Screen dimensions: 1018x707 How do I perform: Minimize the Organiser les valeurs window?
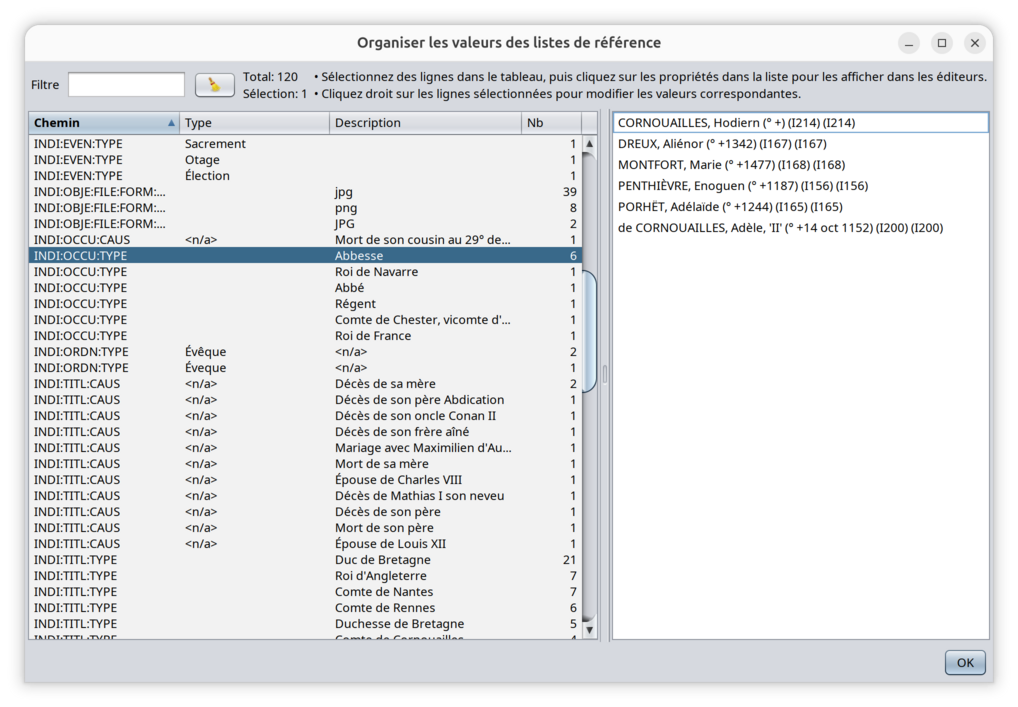tap(909, 43)
